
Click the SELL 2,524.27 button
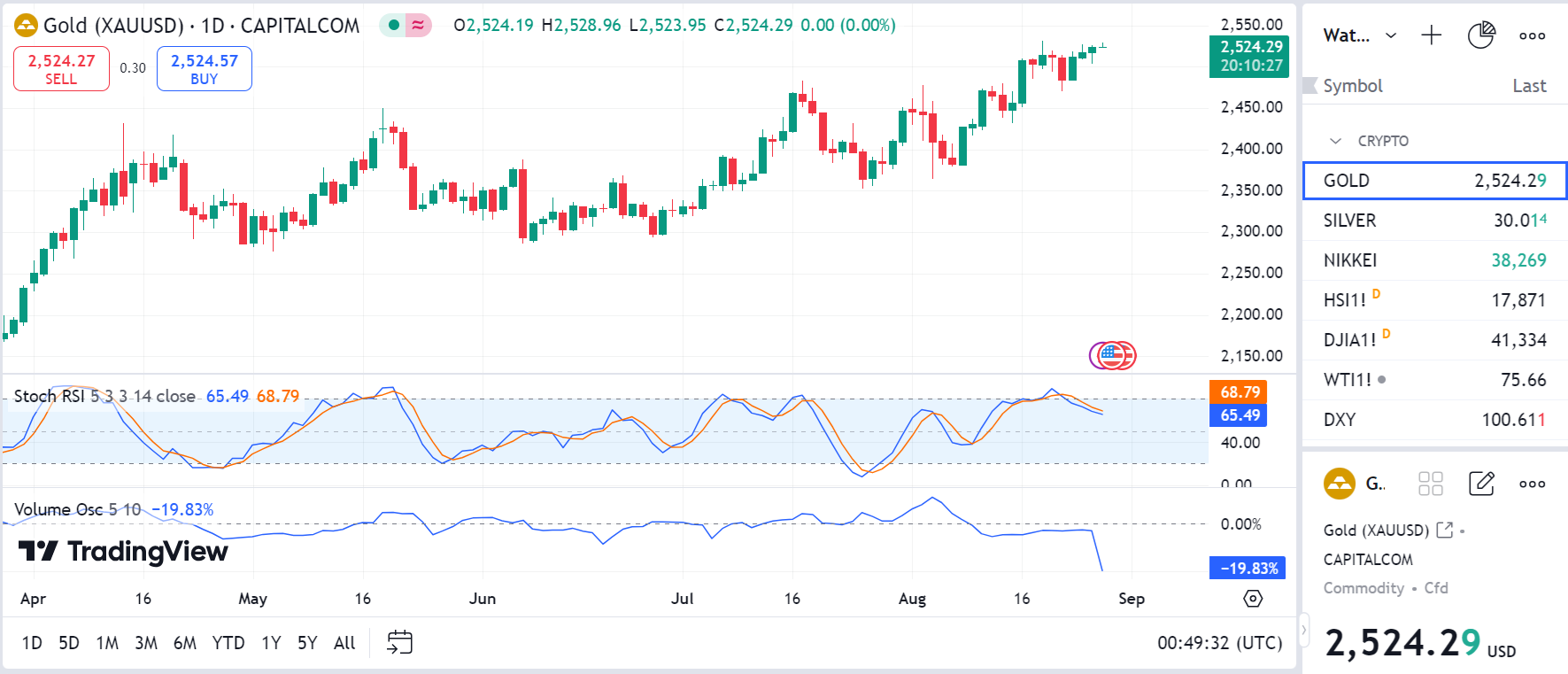pos(61,69)
